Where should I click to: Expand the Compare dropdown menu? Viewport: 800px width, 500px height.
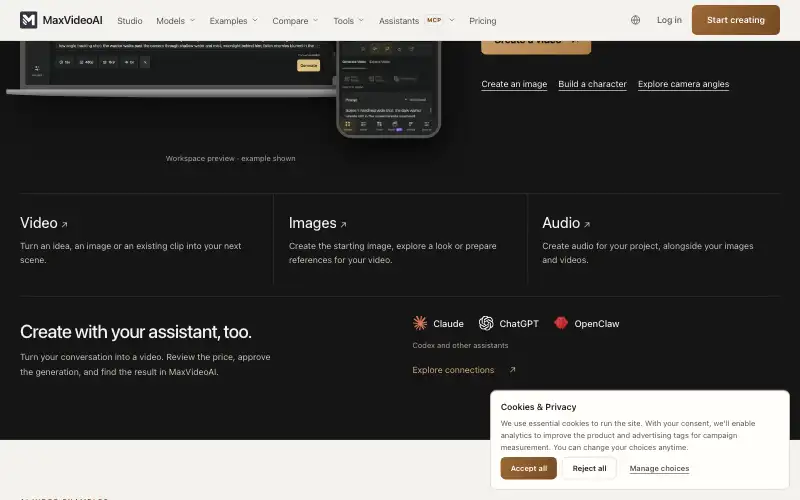point(295,20)
